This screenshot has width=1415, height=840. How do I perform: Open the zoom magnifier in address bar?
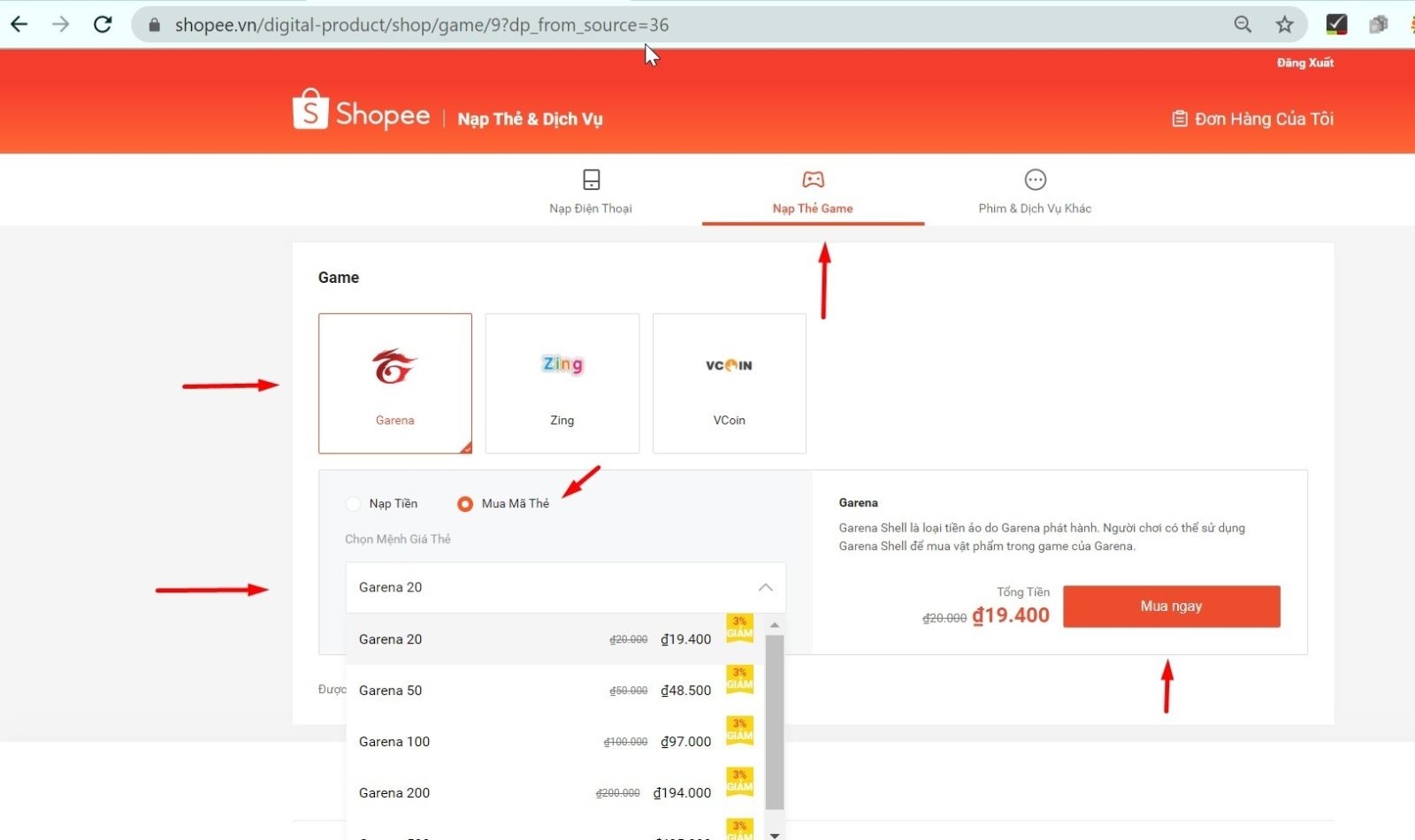[1243, 25]
